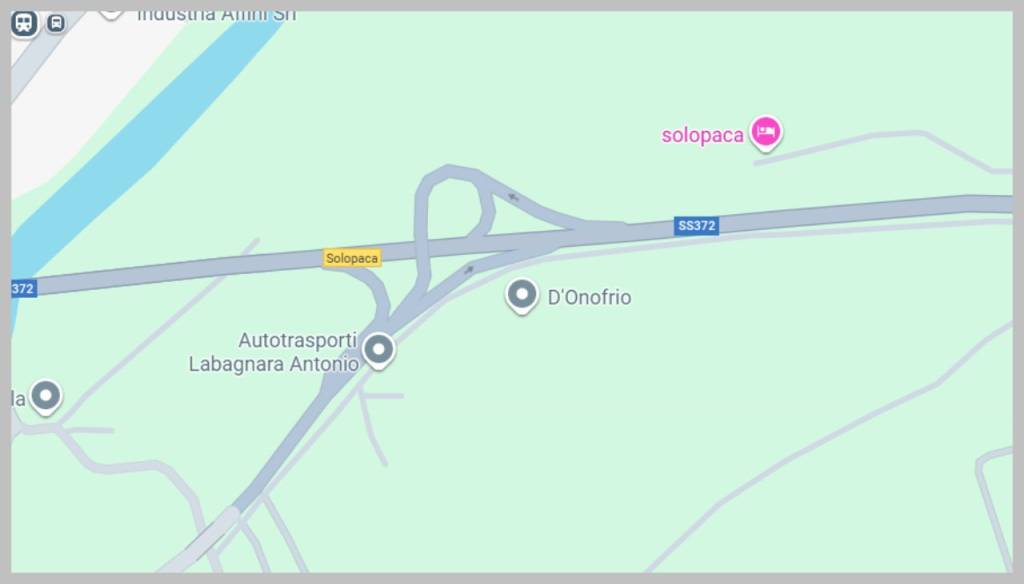This screenshot has height=584, width=1024.
Task: Click the small bus stop icon
Action: click(56, 24)
